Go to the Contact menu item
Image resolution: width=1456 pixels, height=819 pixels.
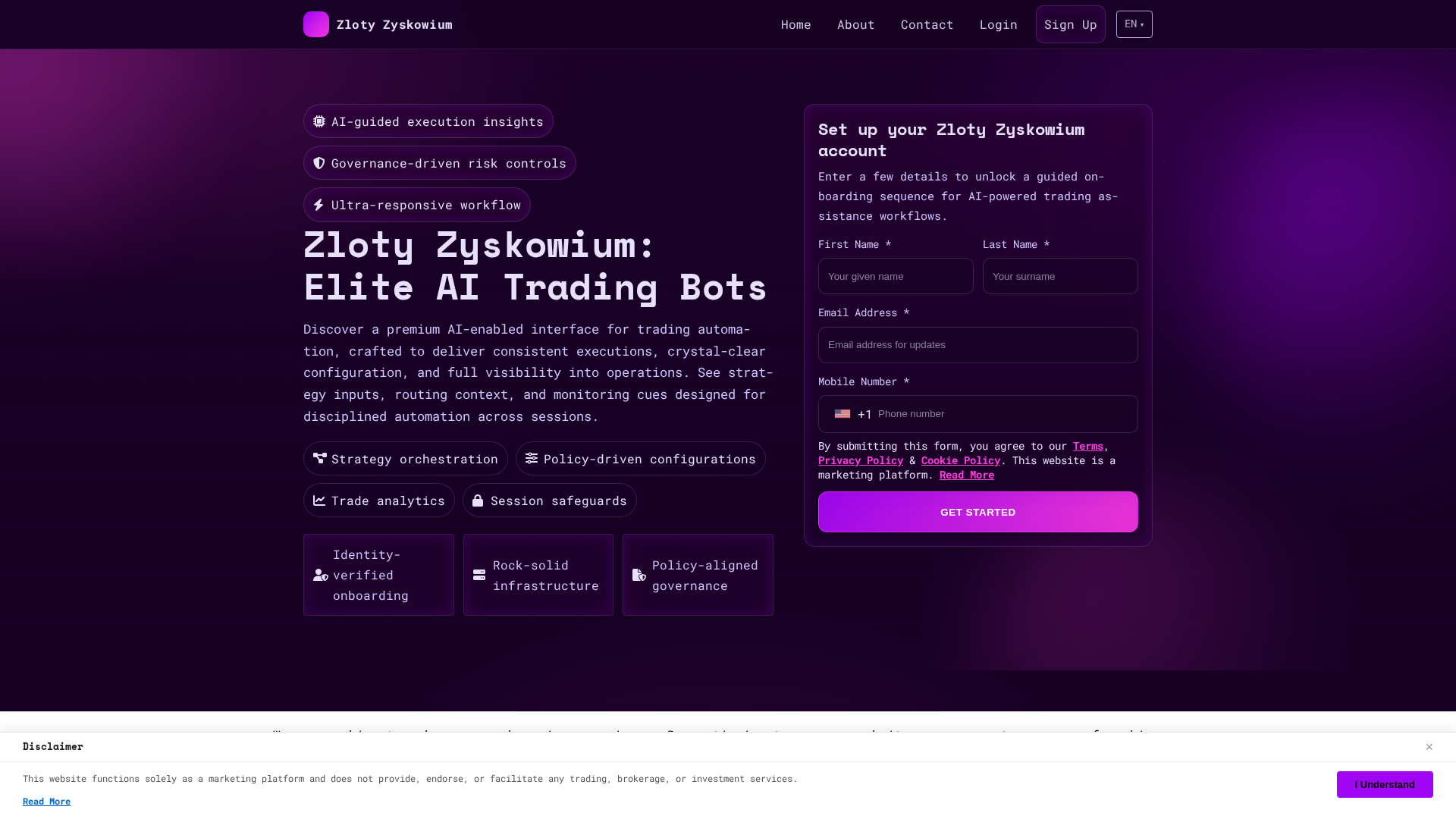tap(927, 24)
